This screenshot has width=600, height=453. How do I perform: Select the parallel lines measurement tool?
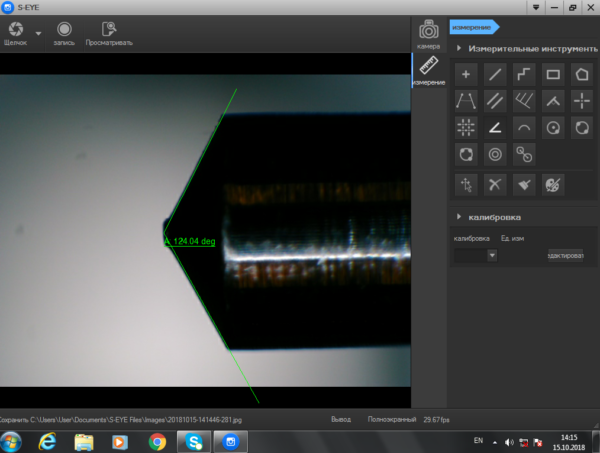click(495, 101)
